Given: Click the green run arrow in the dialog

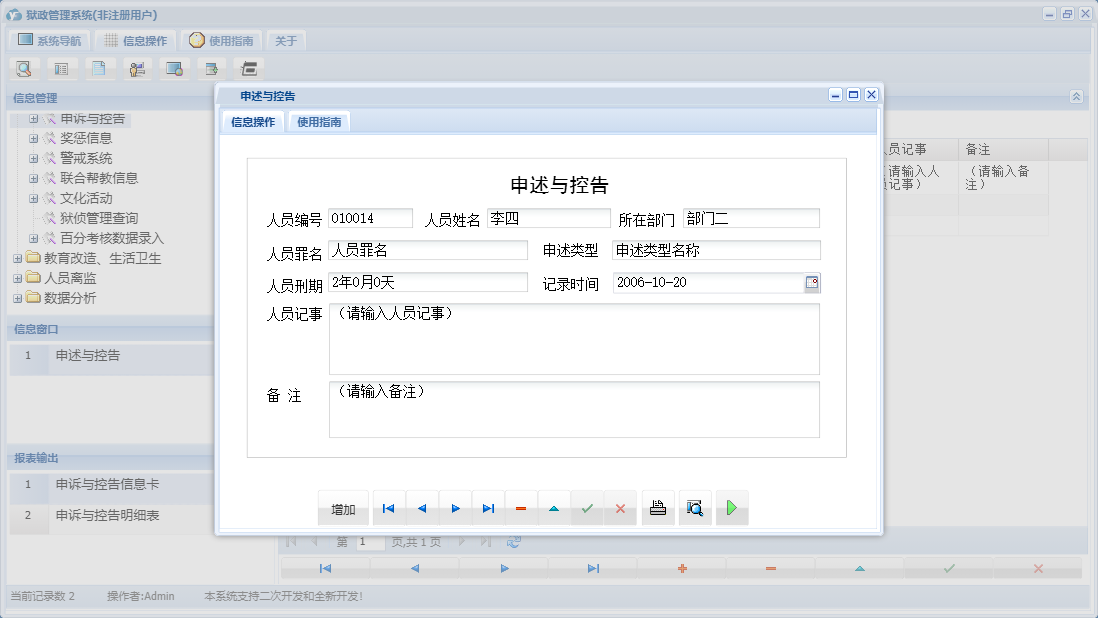Looking at the screenshot, I should coord(732,508).
